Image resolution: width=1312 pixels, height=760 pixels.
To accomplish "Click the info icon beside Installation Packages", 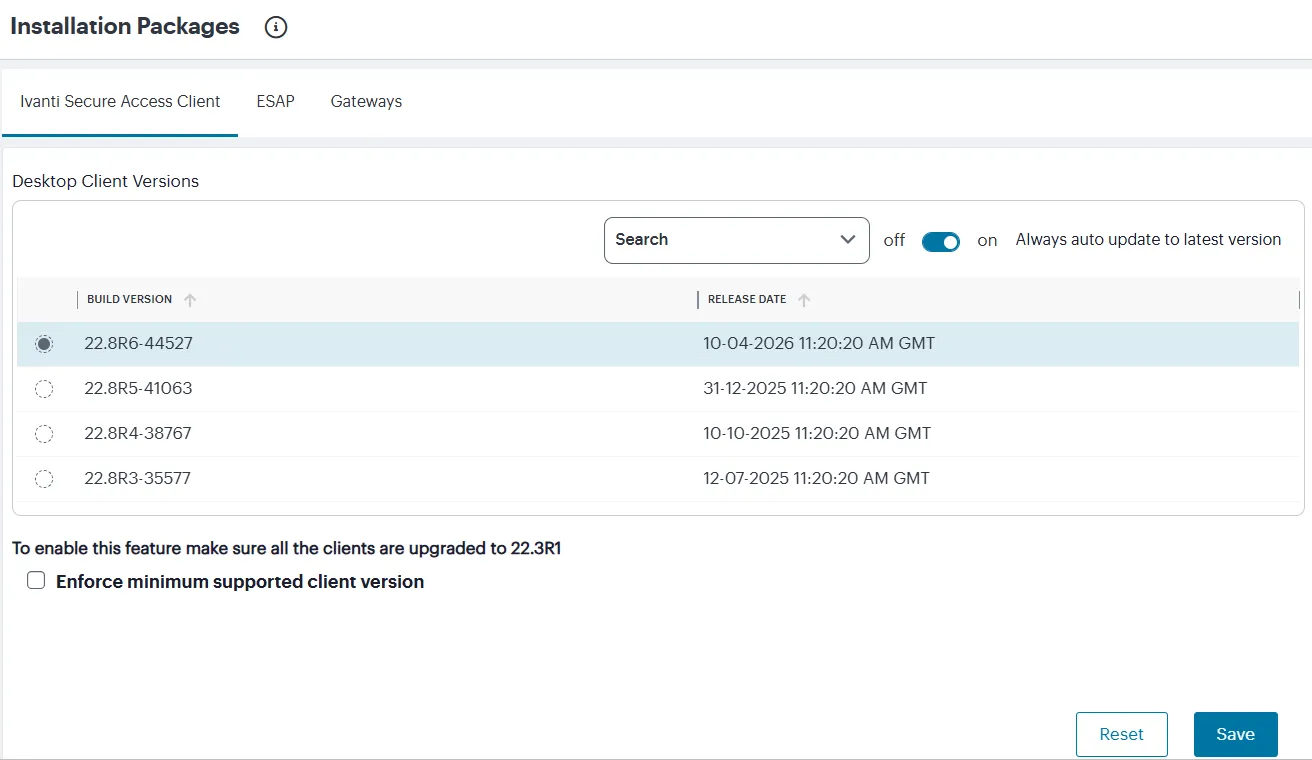I will (276, 28).
